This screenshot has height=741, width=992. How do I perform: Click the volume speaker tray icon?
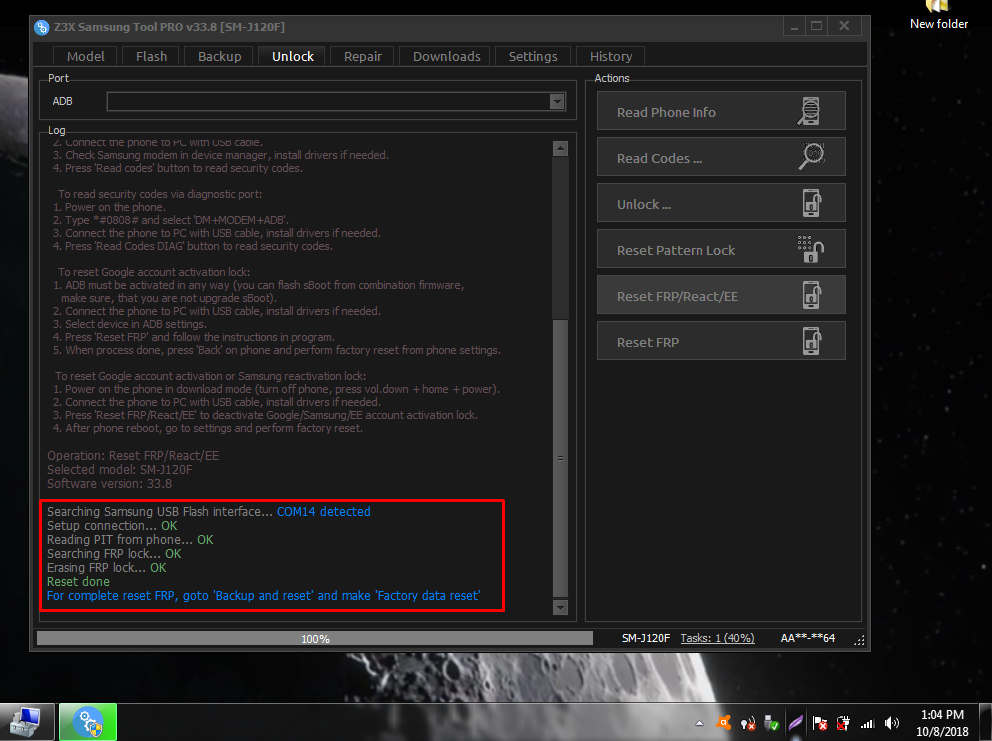[891, 723]
